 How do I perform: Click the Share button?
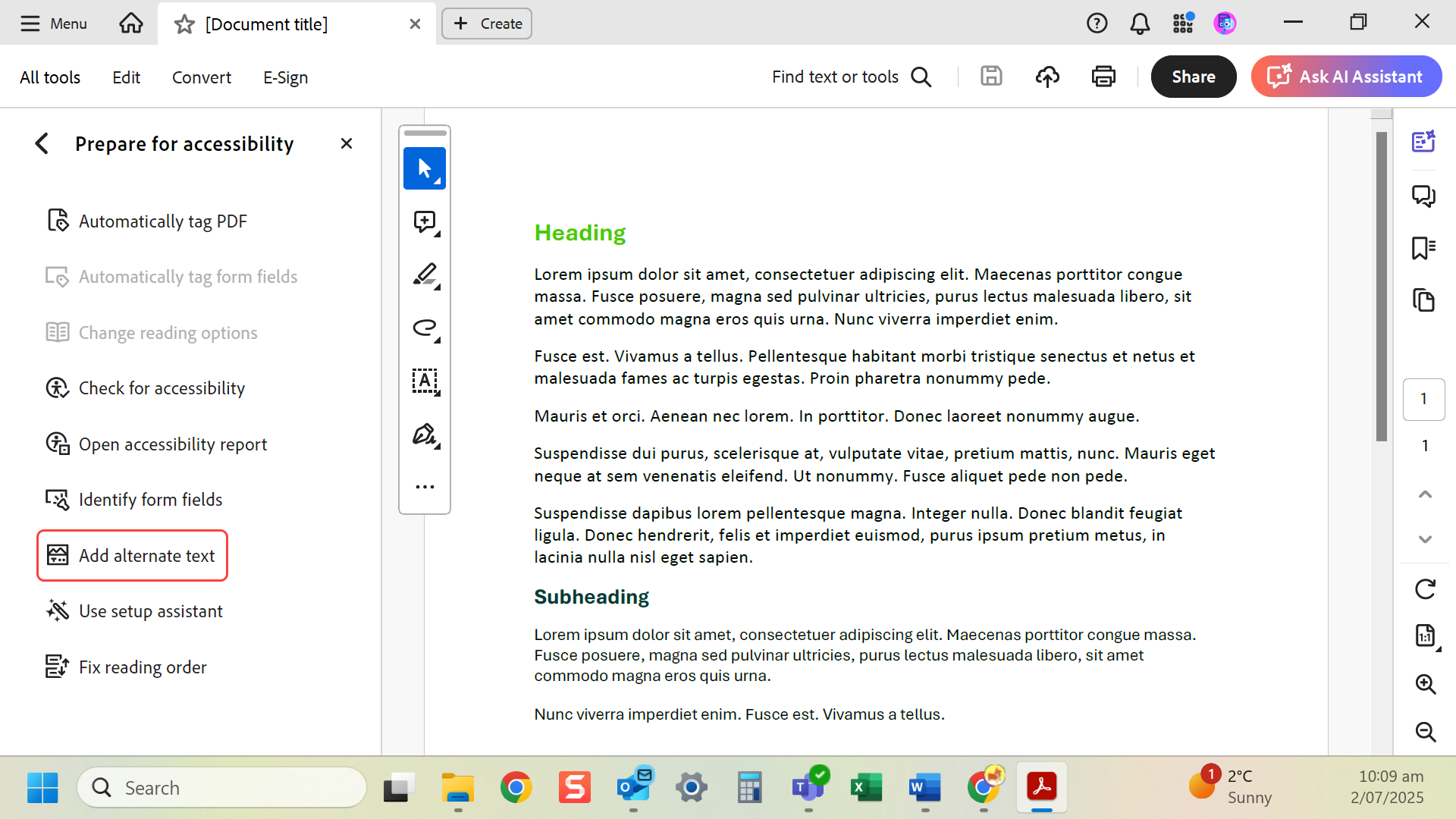tap(1194, 77)
